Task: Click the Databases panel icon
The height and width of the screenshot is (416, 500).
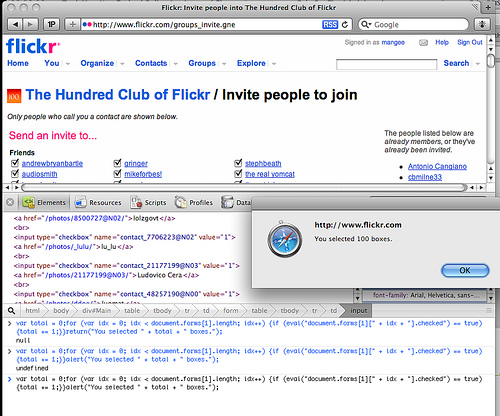Action: point(227,202)
